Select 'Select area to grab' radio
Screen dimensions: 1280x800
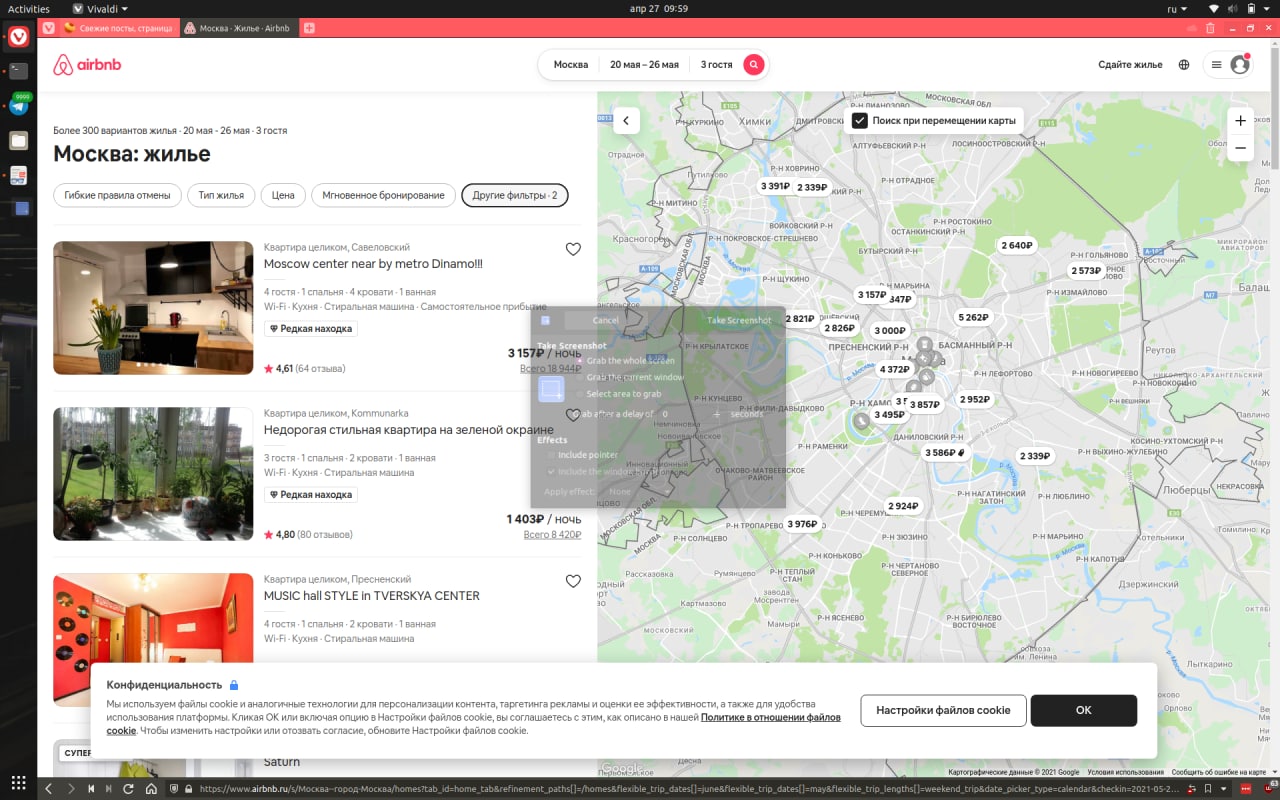[580, 394]
